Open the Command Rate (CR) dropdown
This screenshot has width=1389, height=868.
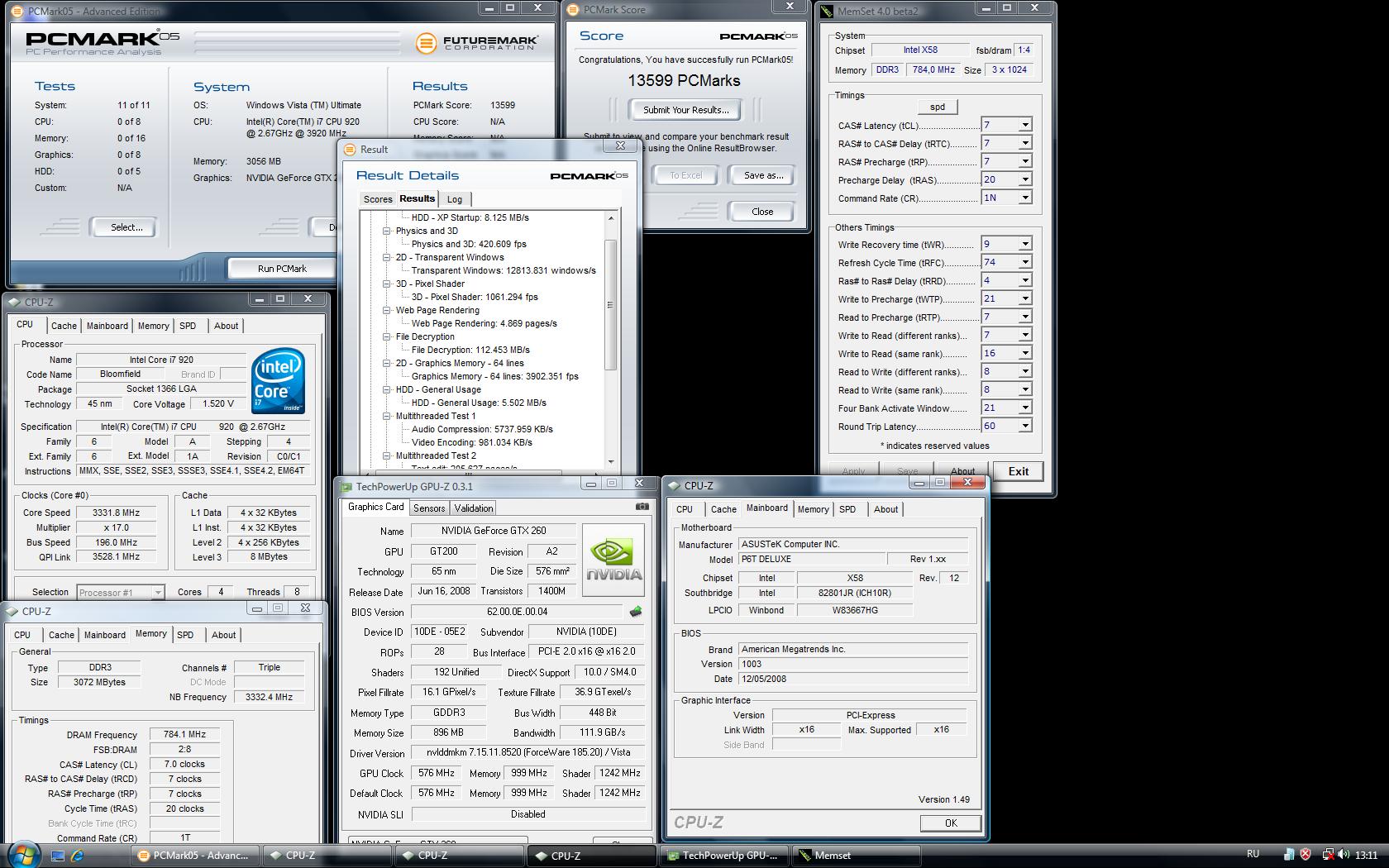[x=1024, y=198]
